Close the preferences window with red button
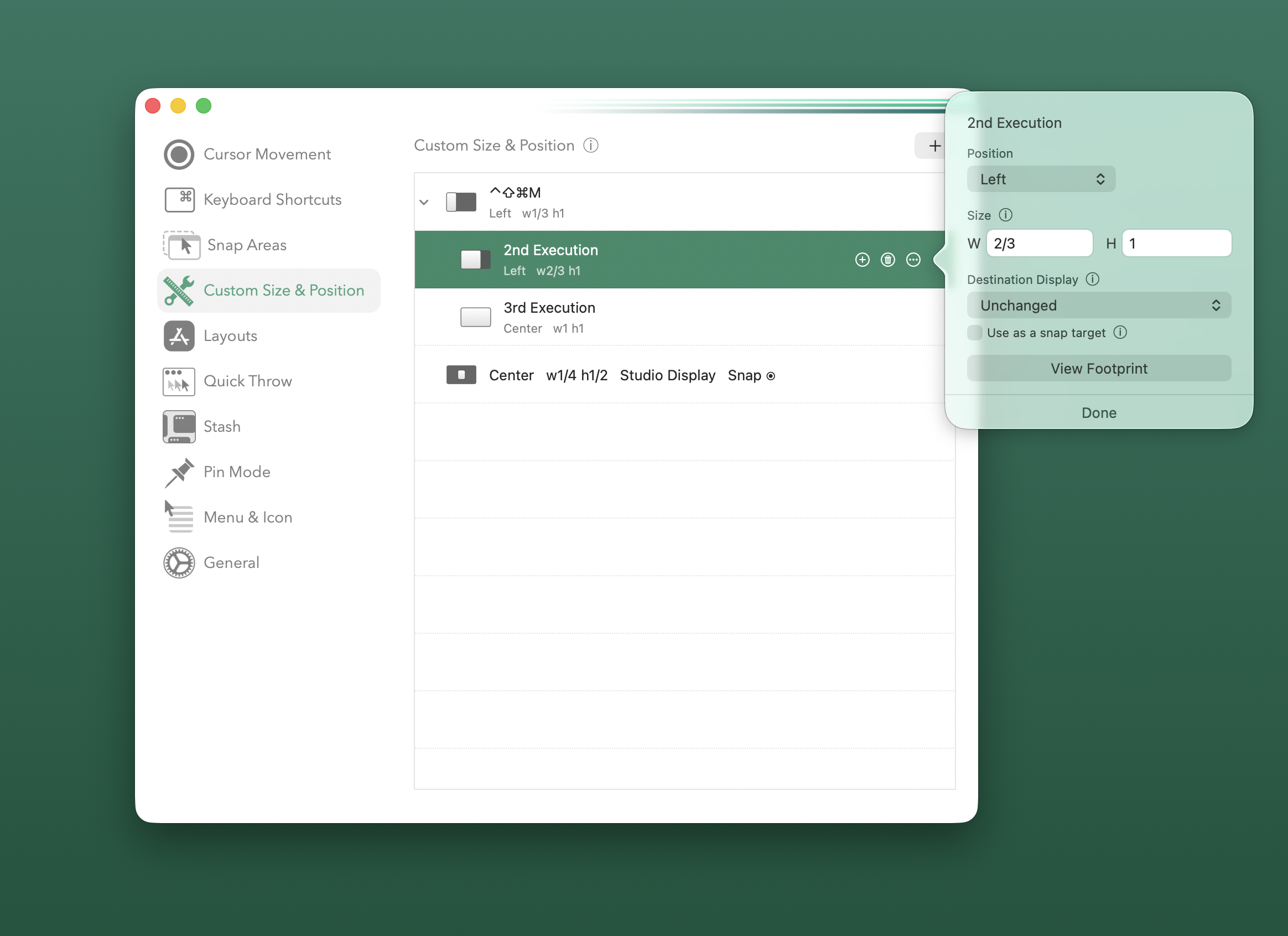The height and width of the screenshot is (936, 1288). [153, 106]
